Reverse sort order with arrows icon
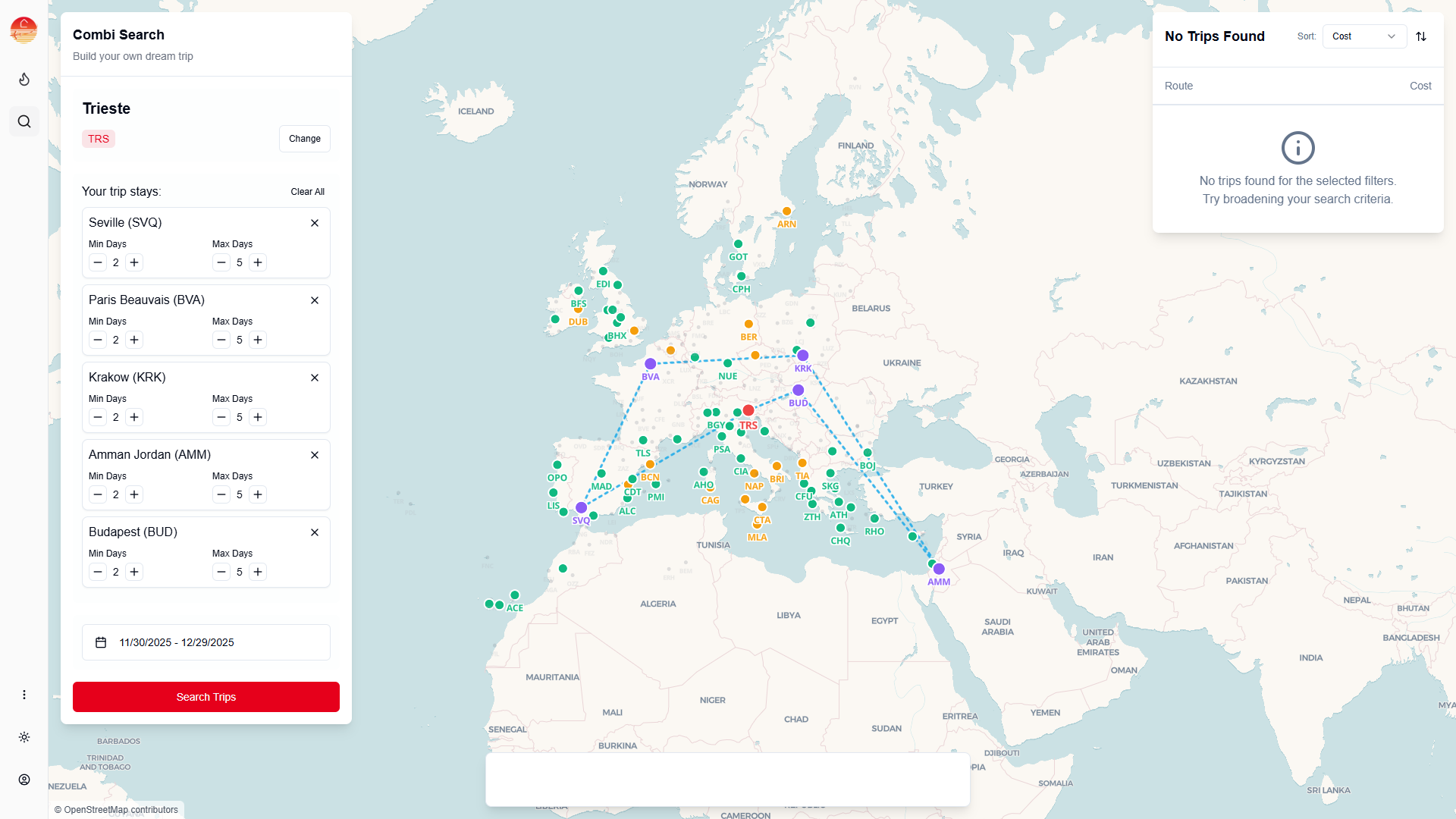 1421,36
